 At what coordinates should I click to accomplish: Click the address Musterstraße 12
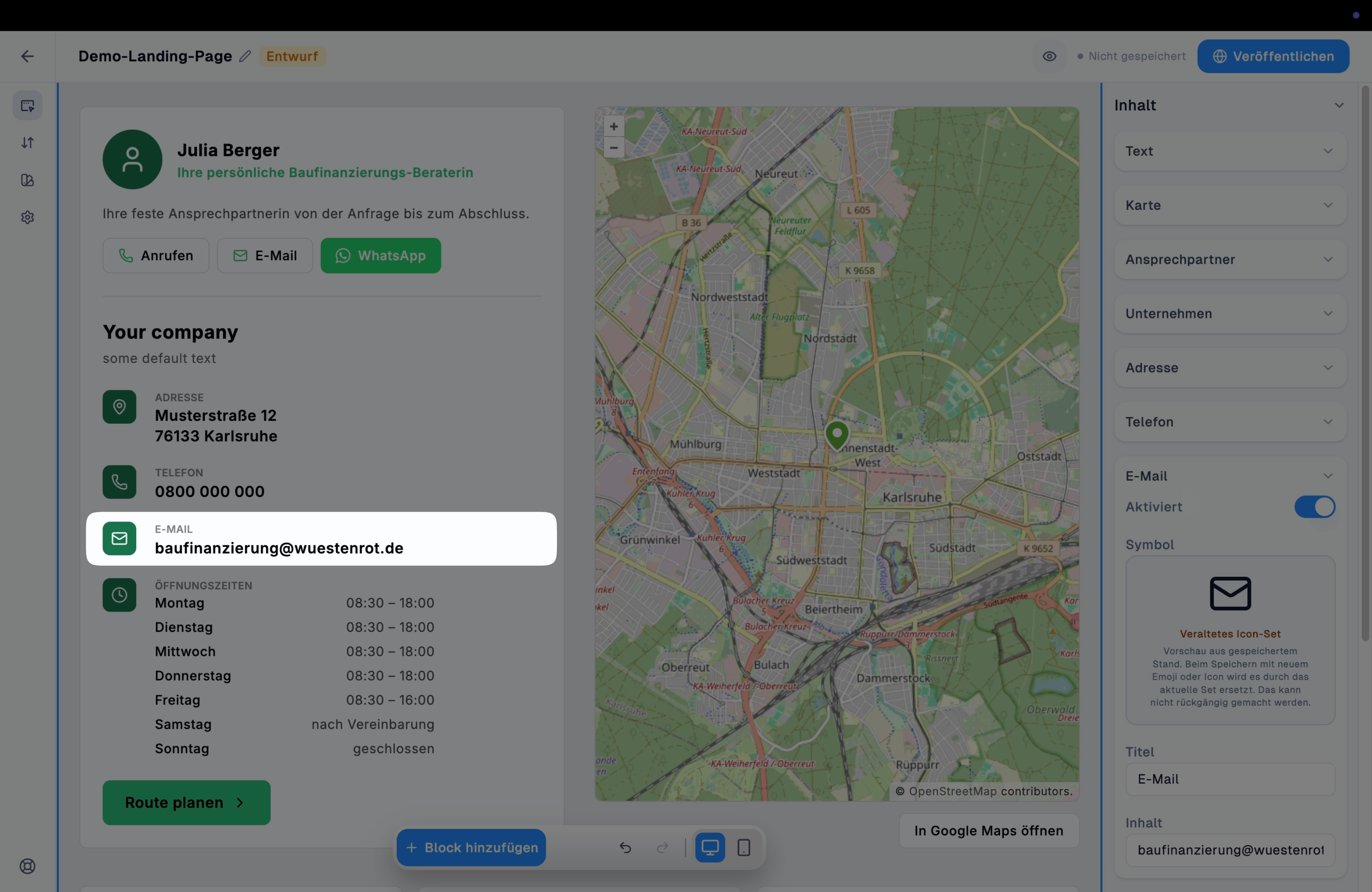click(x=216, y=415)
